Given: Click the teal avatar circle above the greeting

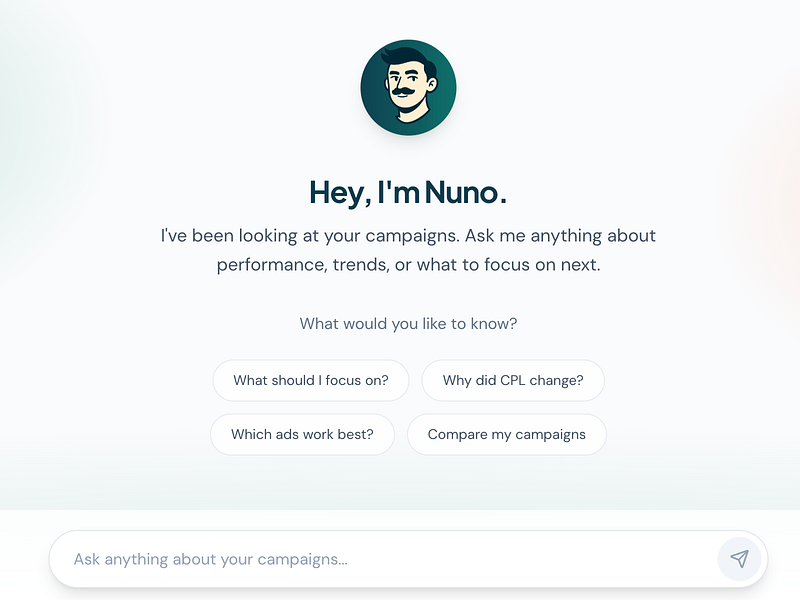Looking at the screenshot, I should coord(409,87).
